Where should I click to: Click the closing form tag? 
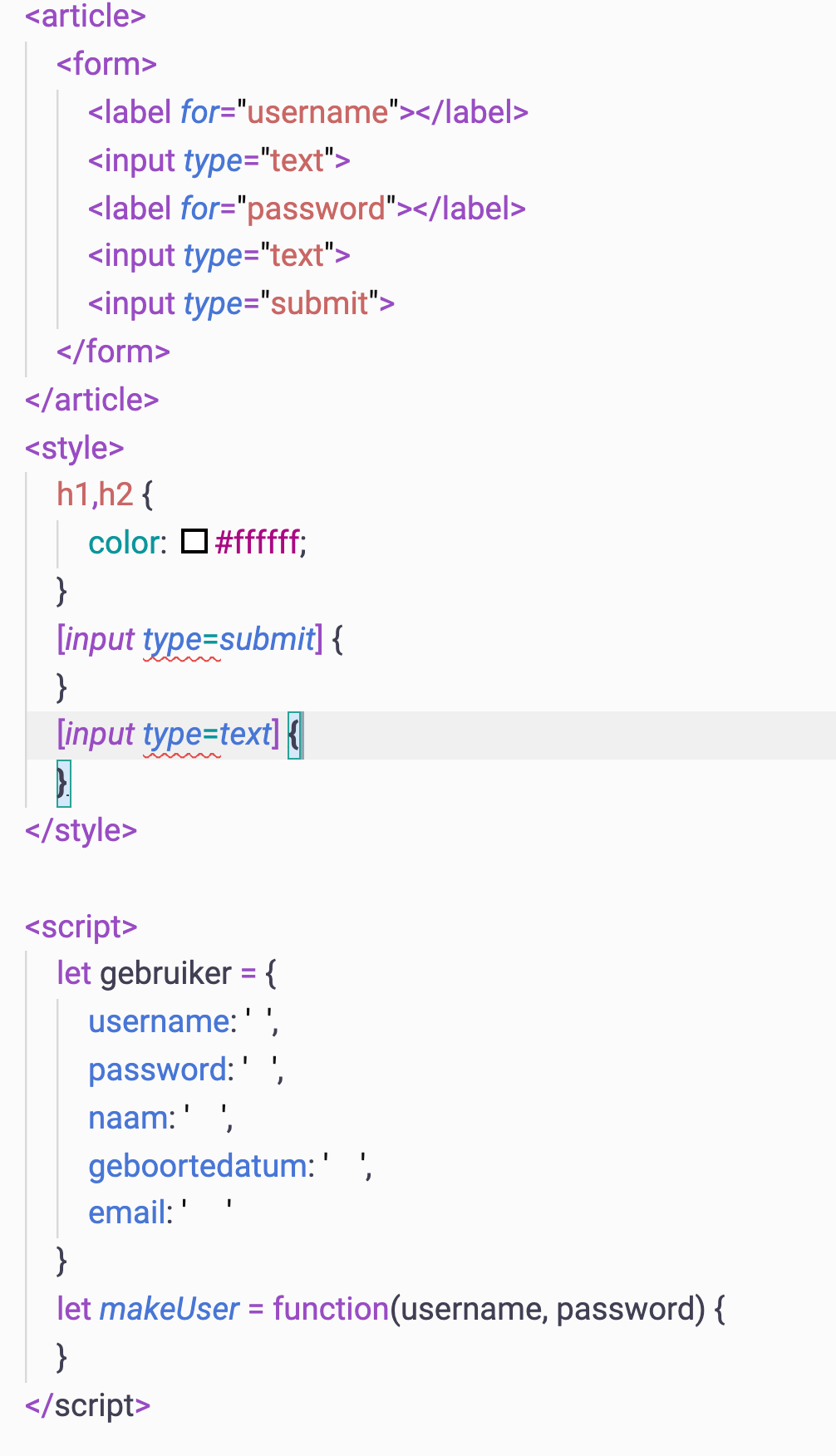(113, 352)
